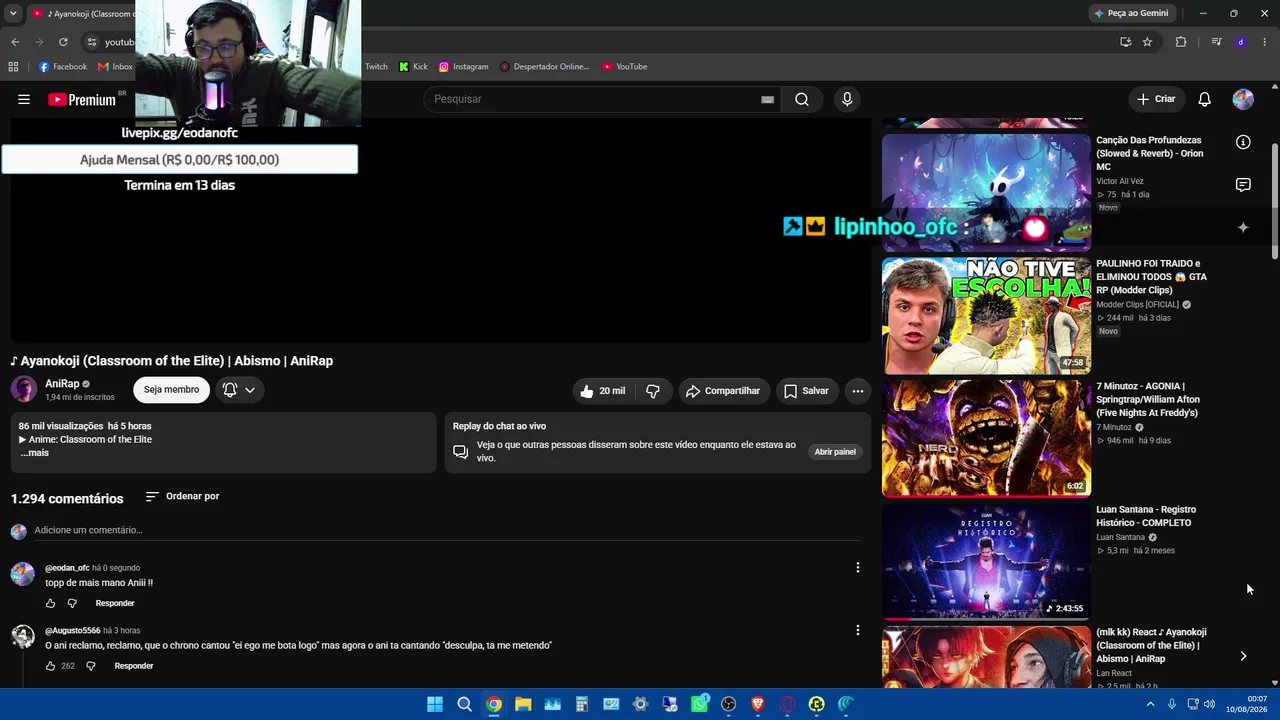Open Chrome extensions puzzle icon
Viewport: 1280px width, 720px height.
(1181, 42)
